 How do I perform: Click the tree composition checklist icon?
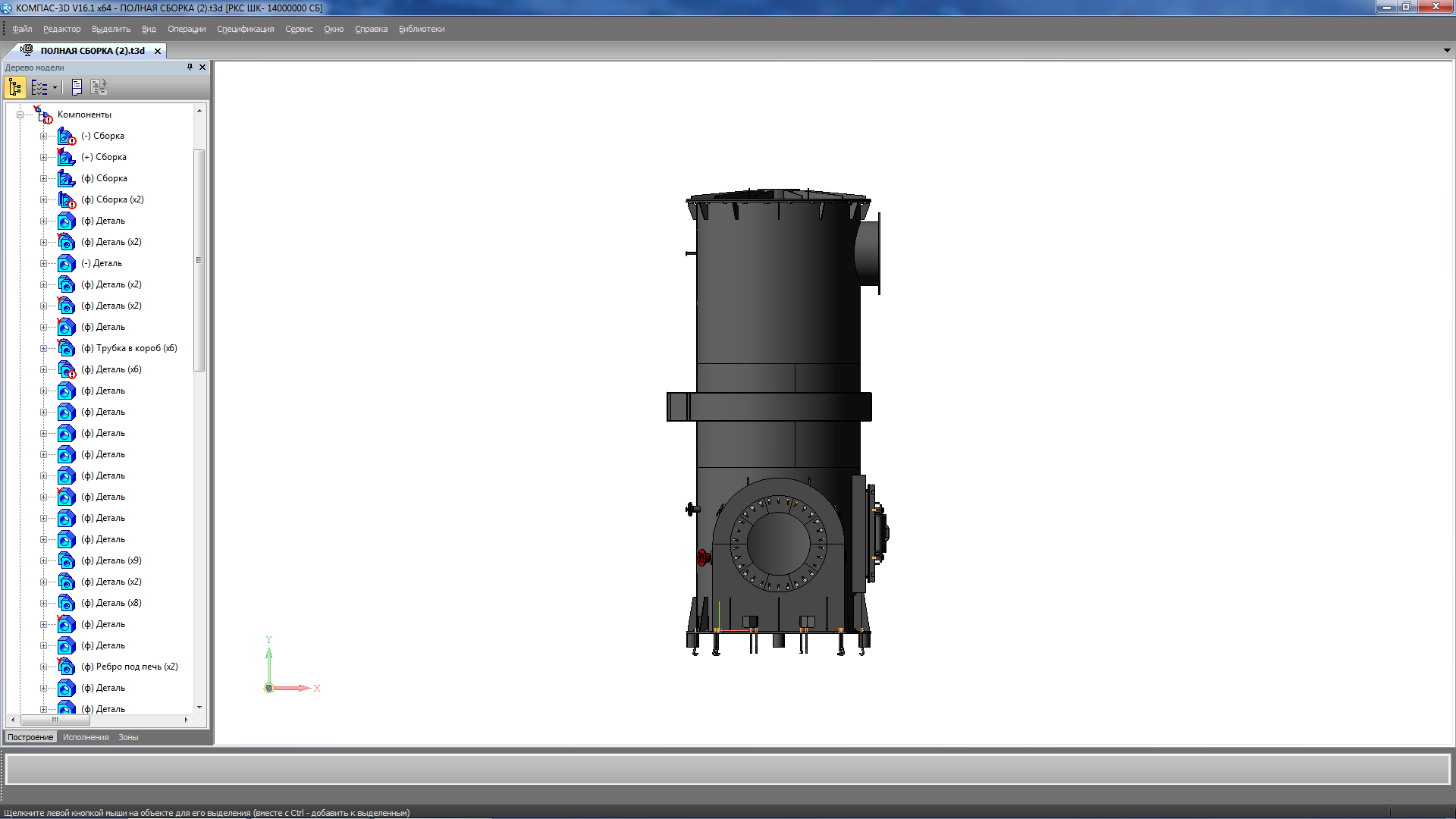tap(38, 87)
